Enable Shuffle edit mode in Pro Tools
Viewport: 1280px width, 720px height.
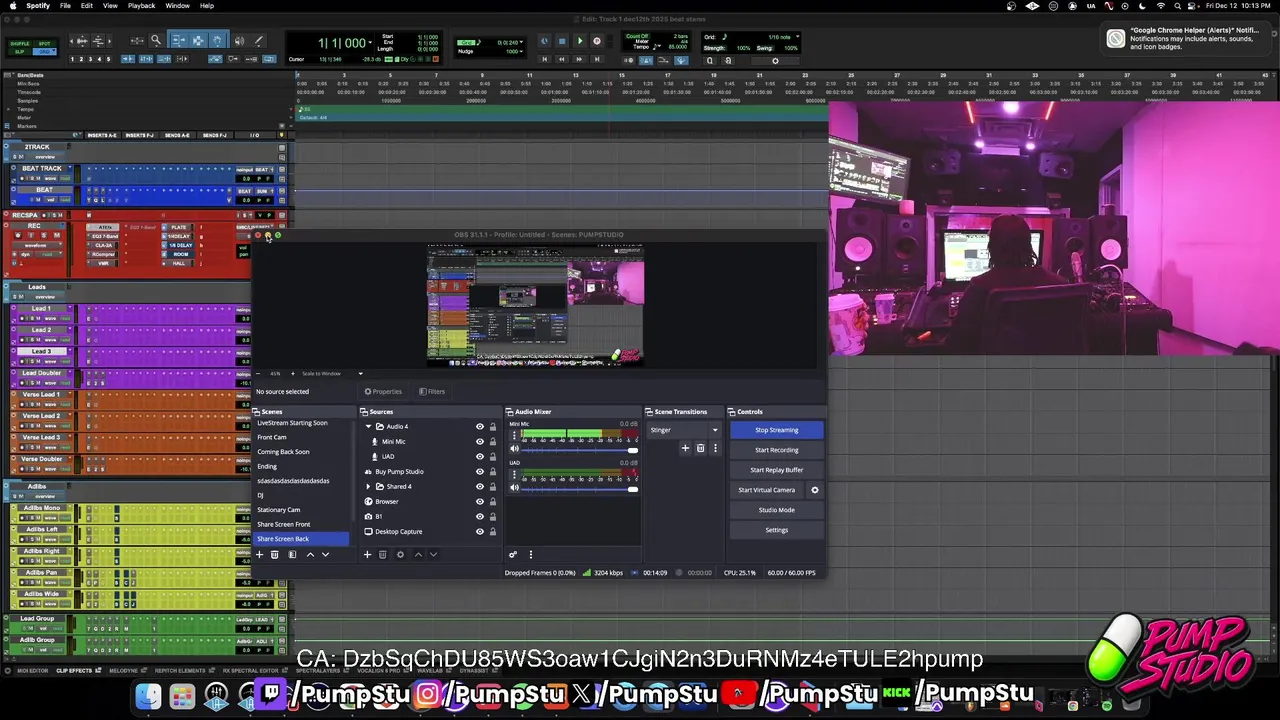19,44
